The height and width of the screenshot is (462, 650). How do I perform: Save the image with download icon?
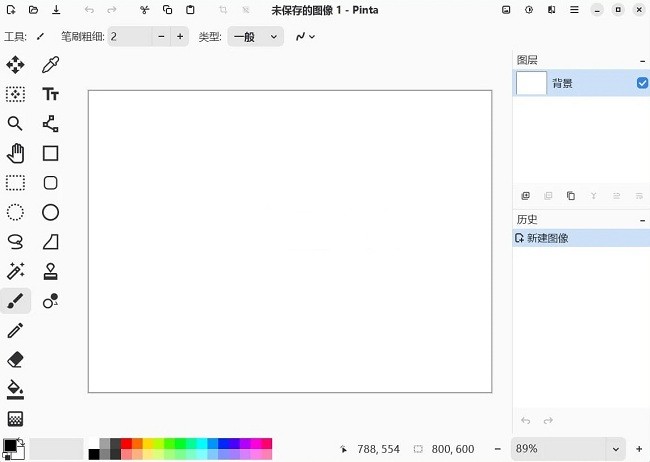[56, 10]
